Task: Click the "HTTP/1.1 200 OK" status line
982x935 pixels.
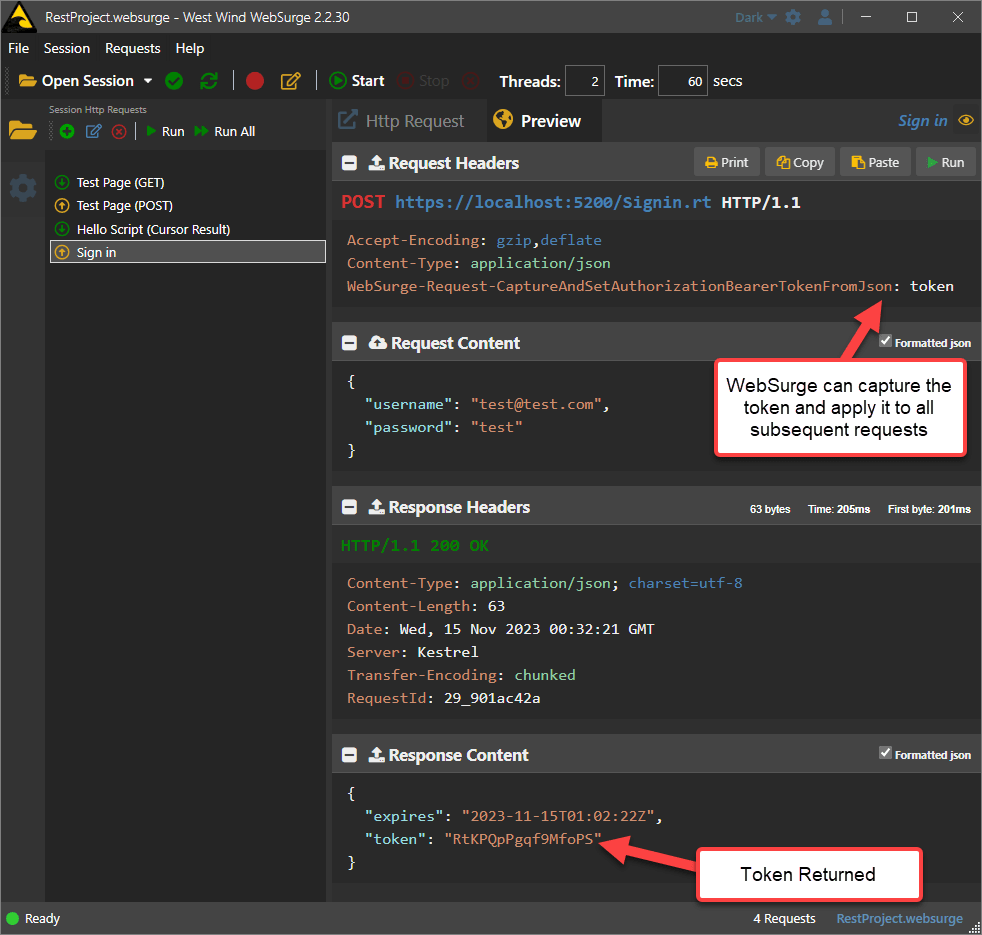Action: pyautogui.click(x=415, y=545)
